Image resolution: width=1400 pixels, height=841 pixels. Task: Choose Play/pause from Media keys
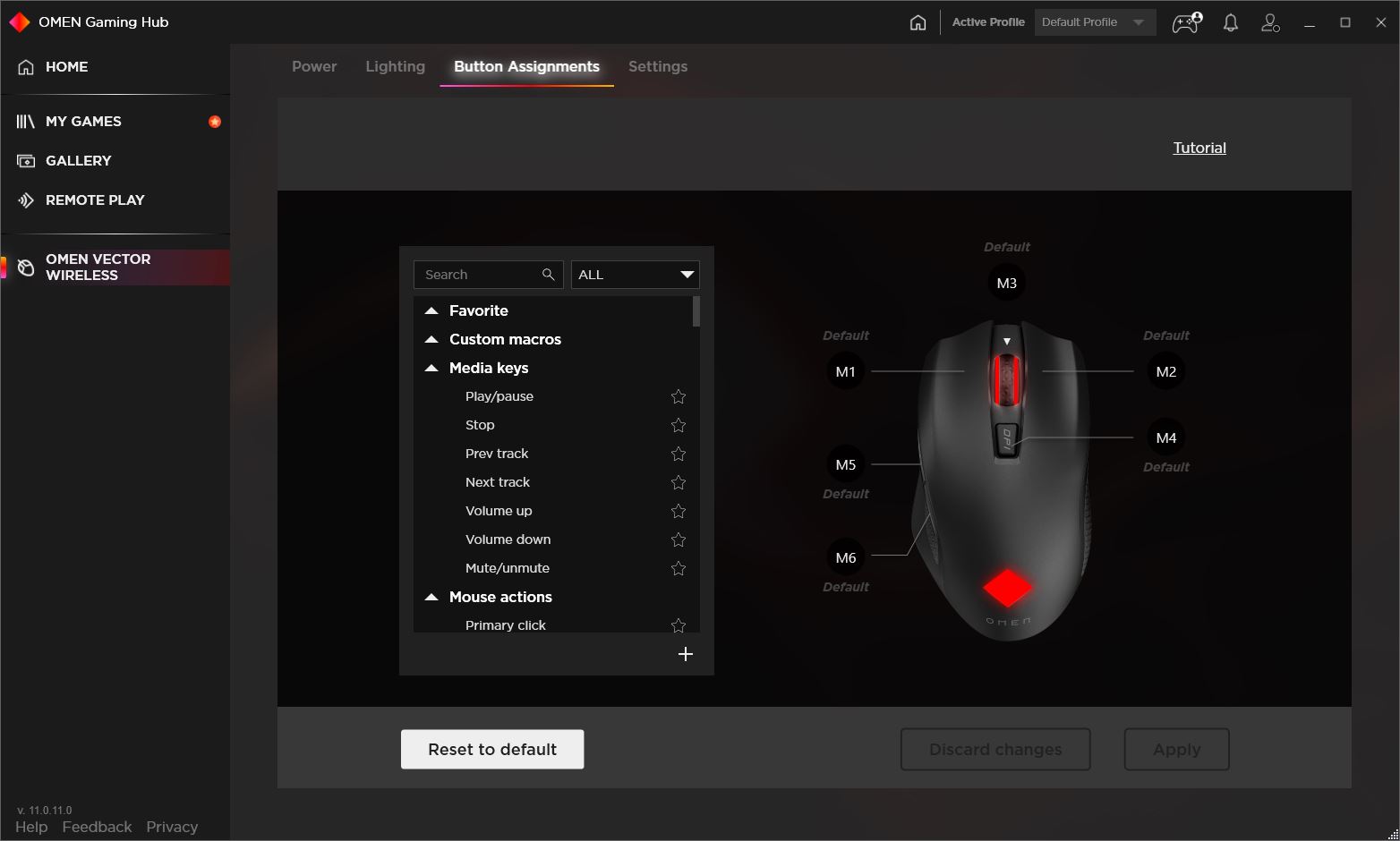coord(499,396)
